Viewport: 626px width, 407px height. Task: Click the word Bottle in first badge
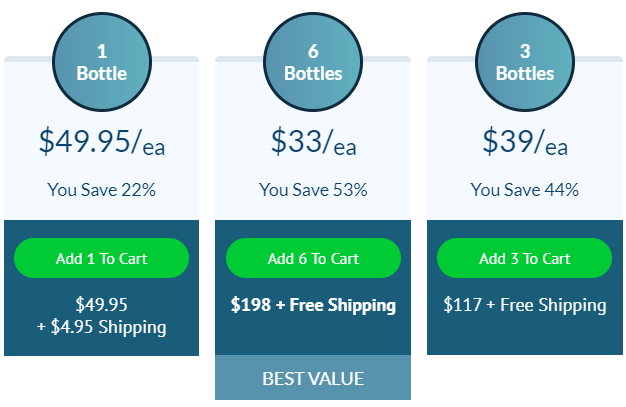click(x=102, y=73)
